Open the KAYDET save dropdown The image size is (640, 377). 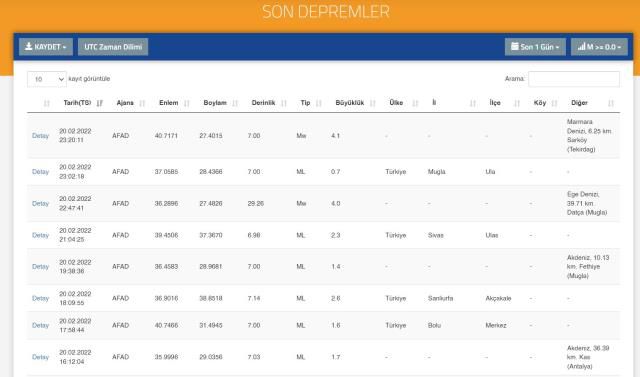tap(46, 47)
